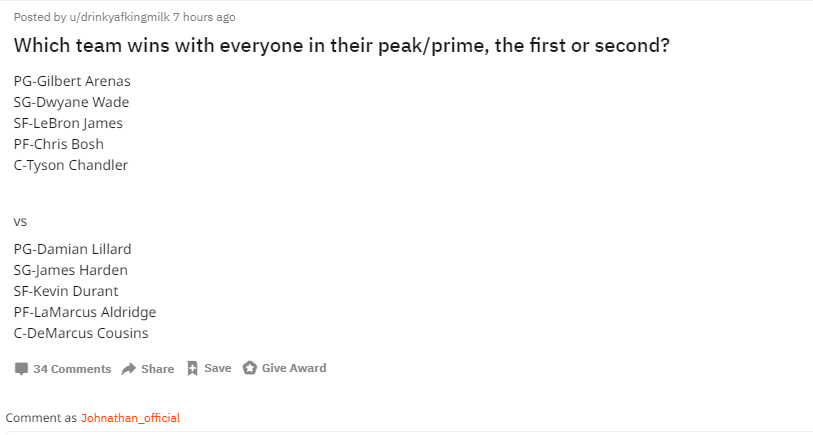Open u/drinkyafkingmilk user profile link

[119, 17]
